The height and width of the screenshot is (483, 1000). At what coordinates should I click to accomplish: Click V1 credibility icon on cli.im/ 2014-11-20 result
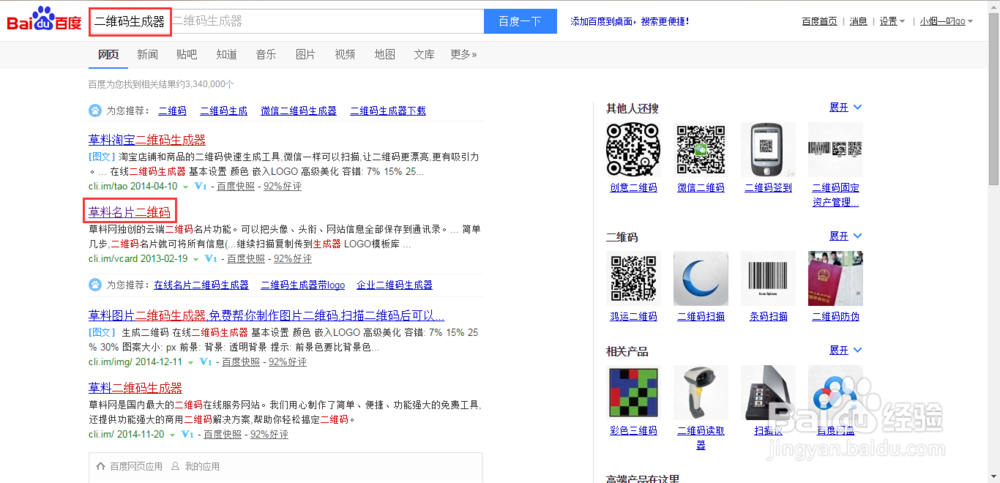pos(188,435)
